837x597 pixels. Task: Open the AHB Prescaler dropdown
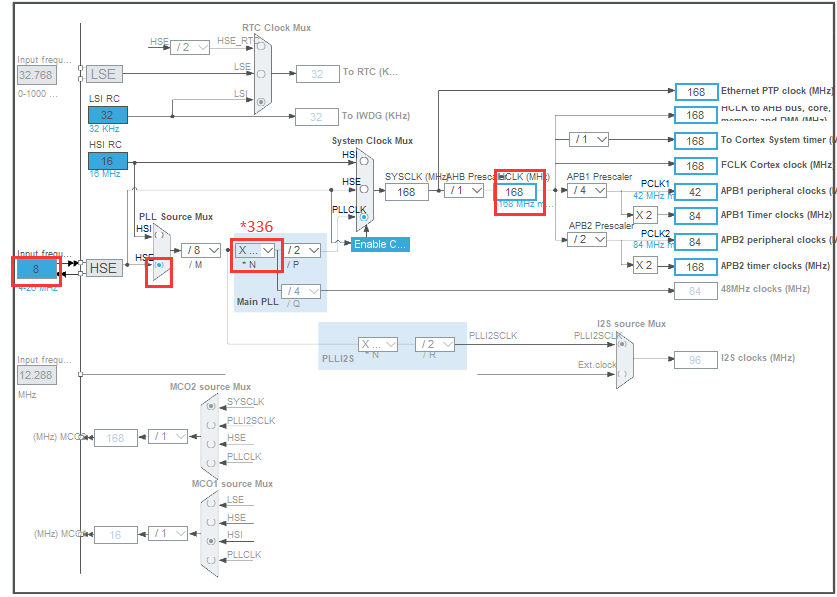(464, 190)
